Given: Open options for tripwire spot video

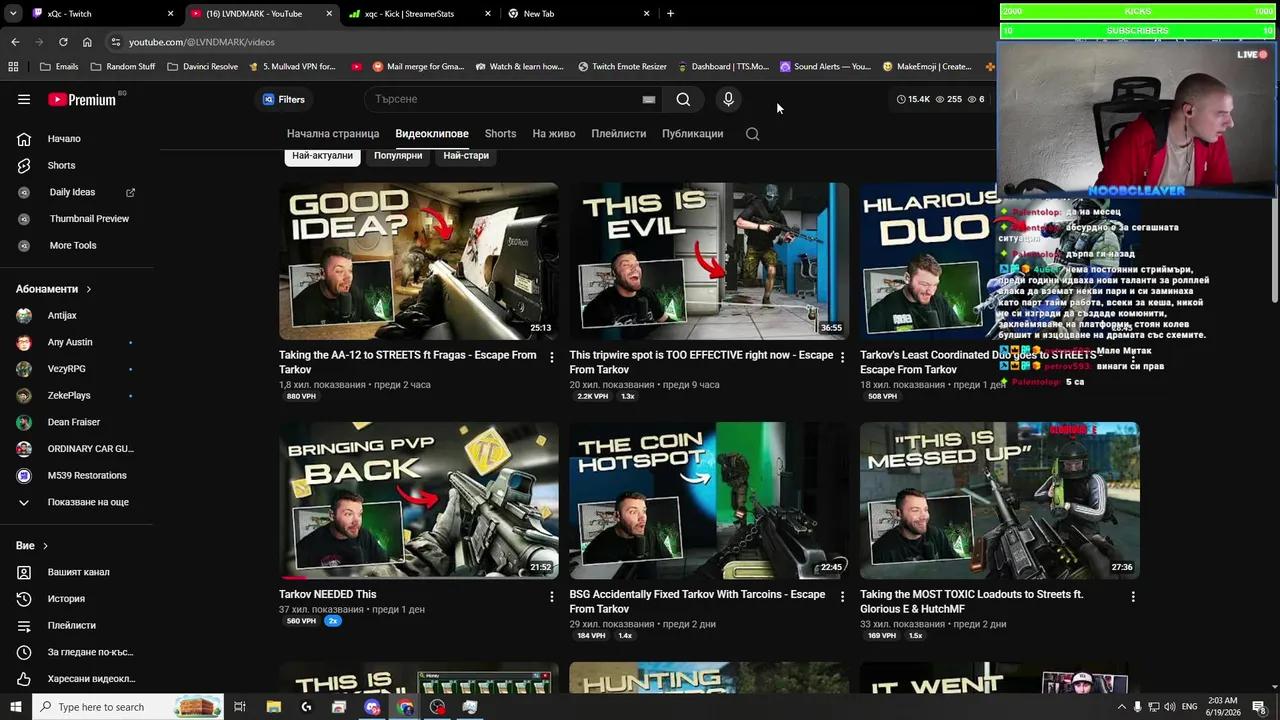Looking at the screenshot, I should [x=842, y=357].
